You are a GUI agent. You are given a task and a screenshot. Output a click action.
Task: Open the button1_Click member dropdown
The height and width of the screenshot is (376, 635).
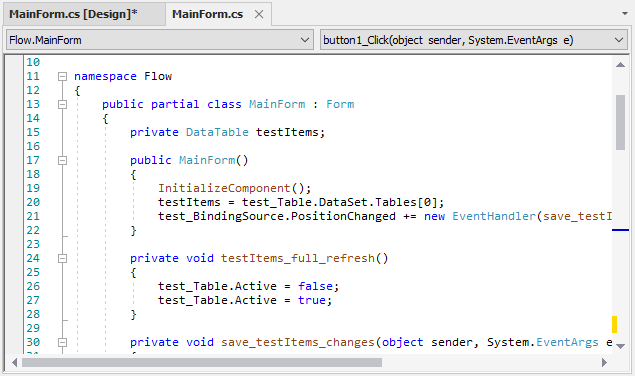point(474,40)
